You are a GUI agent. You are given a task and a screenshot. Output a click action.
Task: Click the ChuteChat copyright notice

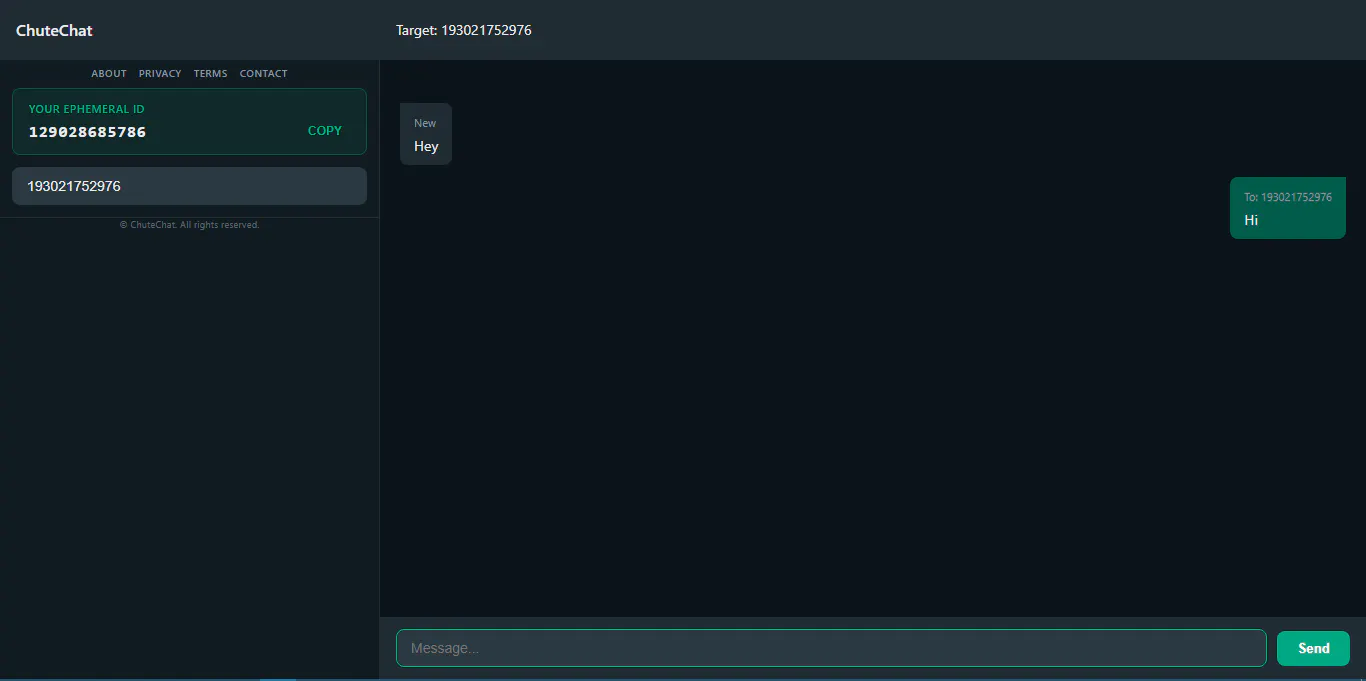(190, 225)
